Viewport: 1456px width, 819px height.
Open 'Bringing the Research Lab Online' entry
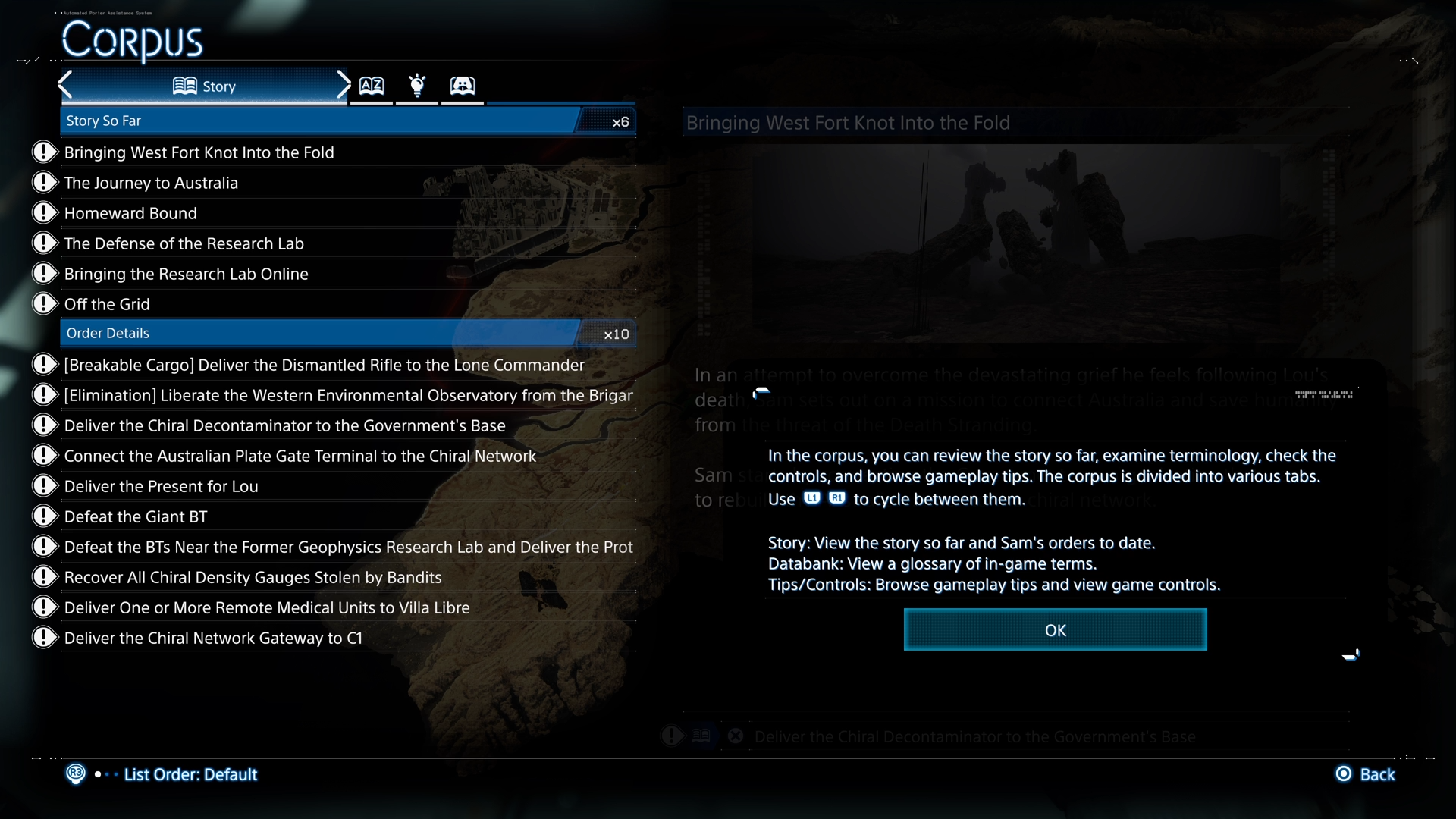[x=348, y=274]
